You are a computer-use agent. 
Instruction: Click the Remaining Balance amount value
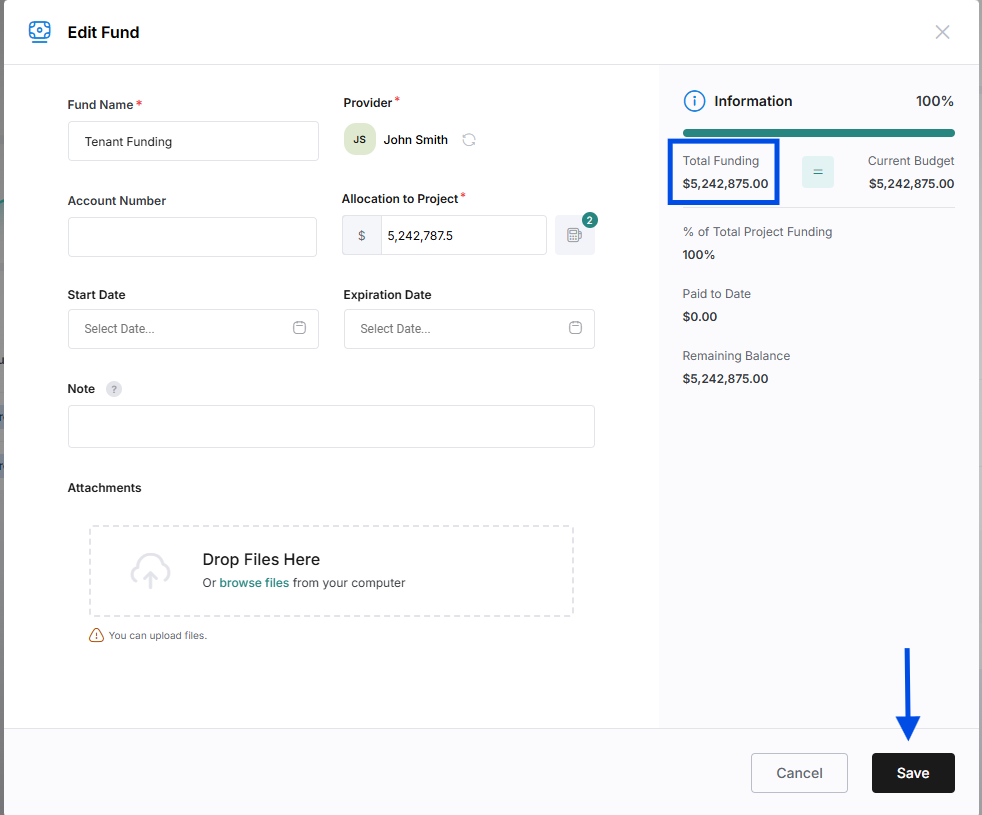(725, 378)
